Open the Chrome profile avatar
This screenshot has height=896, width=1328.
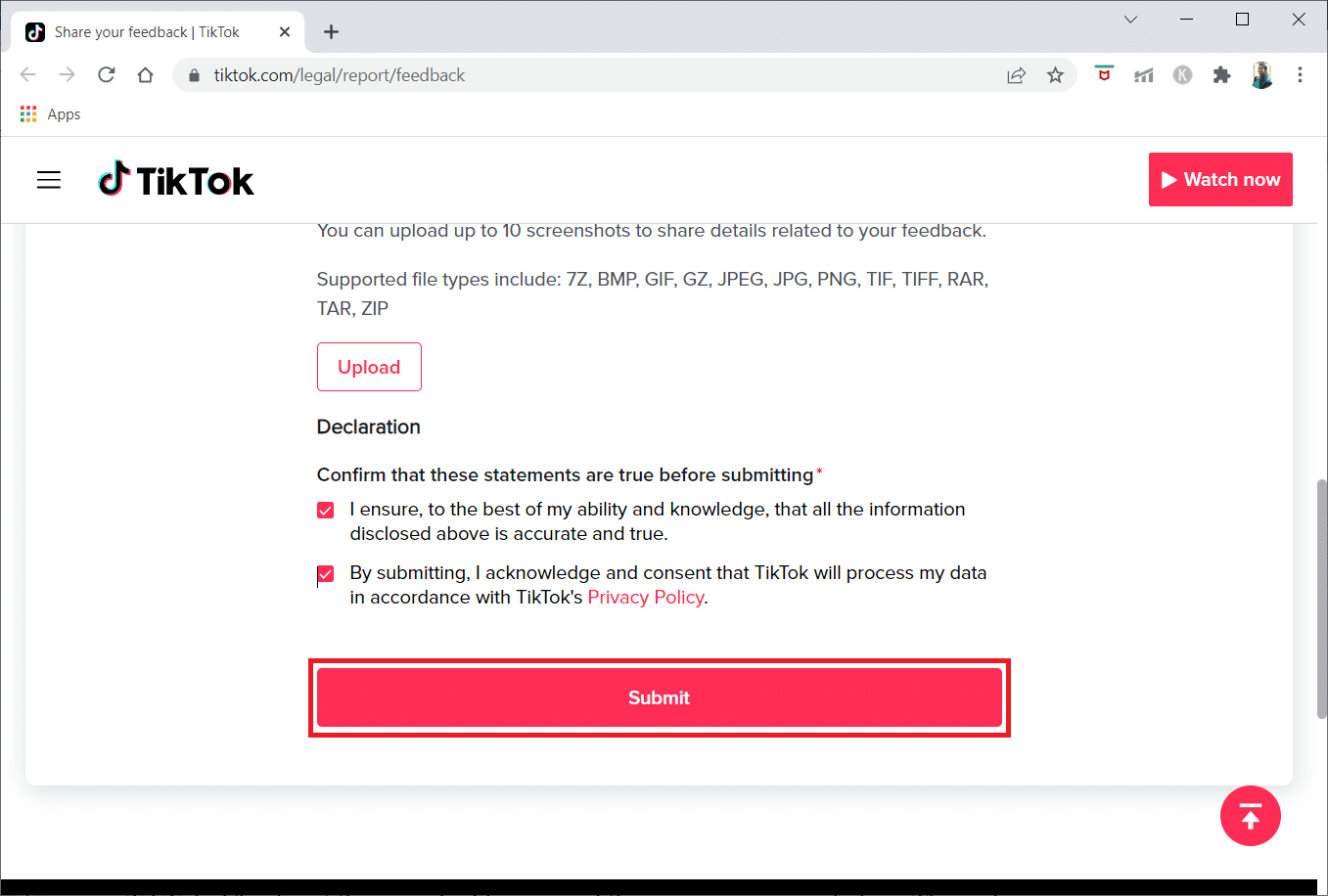click(x=1261, y=75)
